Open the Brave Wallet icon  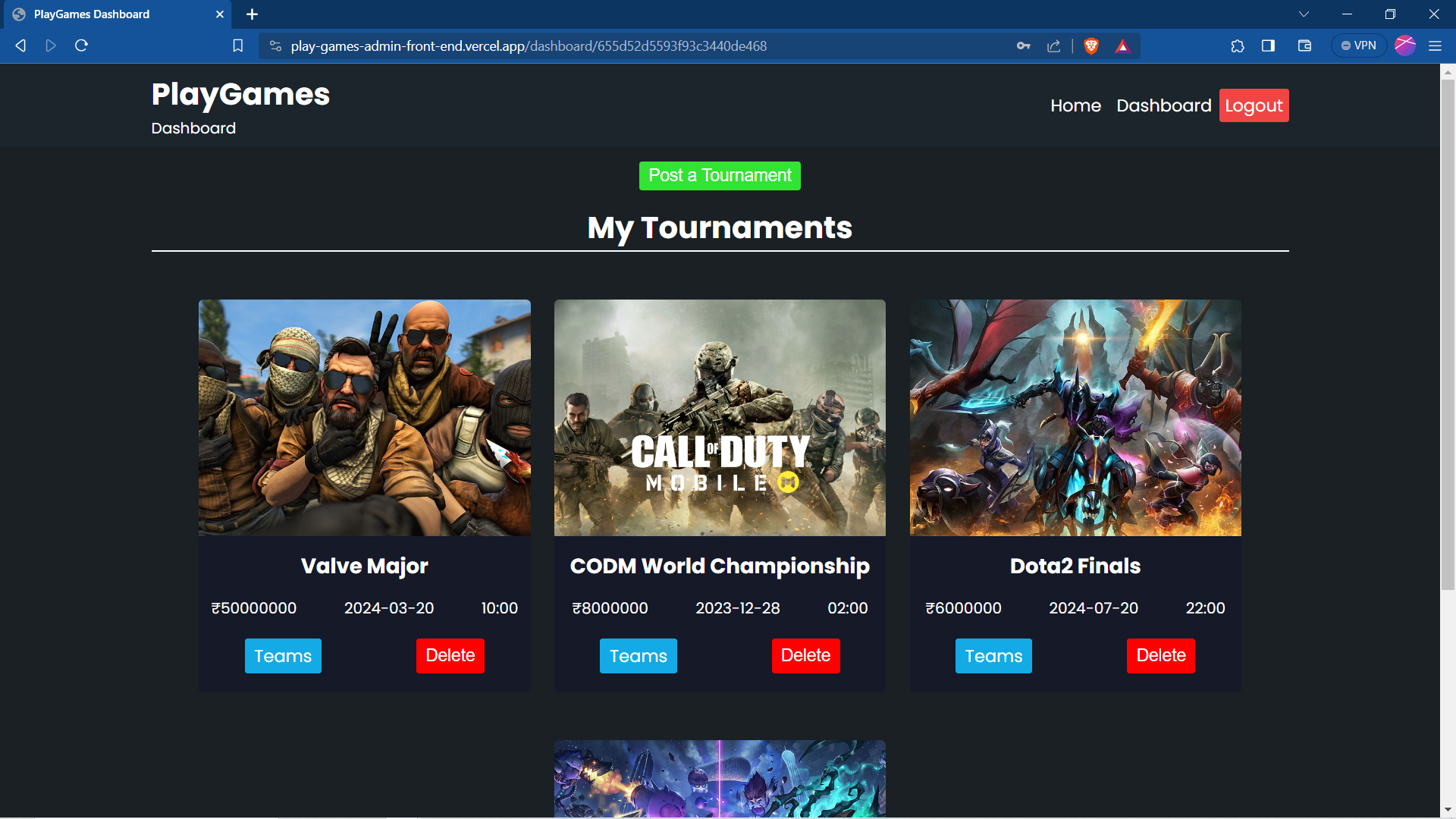click(x=1304, y=46)
